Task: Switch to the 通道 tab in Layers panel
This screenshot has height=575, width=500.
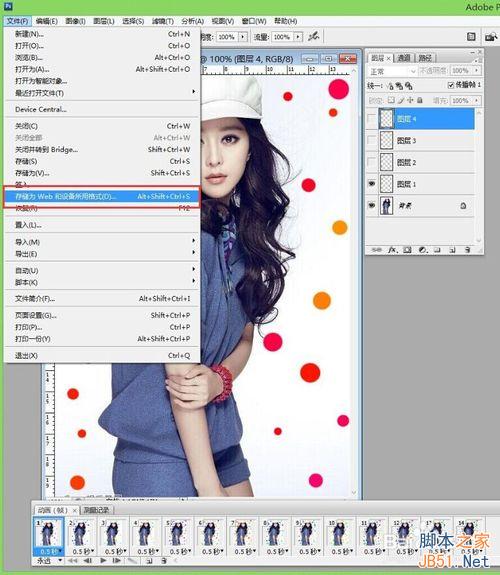Action: (x=404, y=58)
